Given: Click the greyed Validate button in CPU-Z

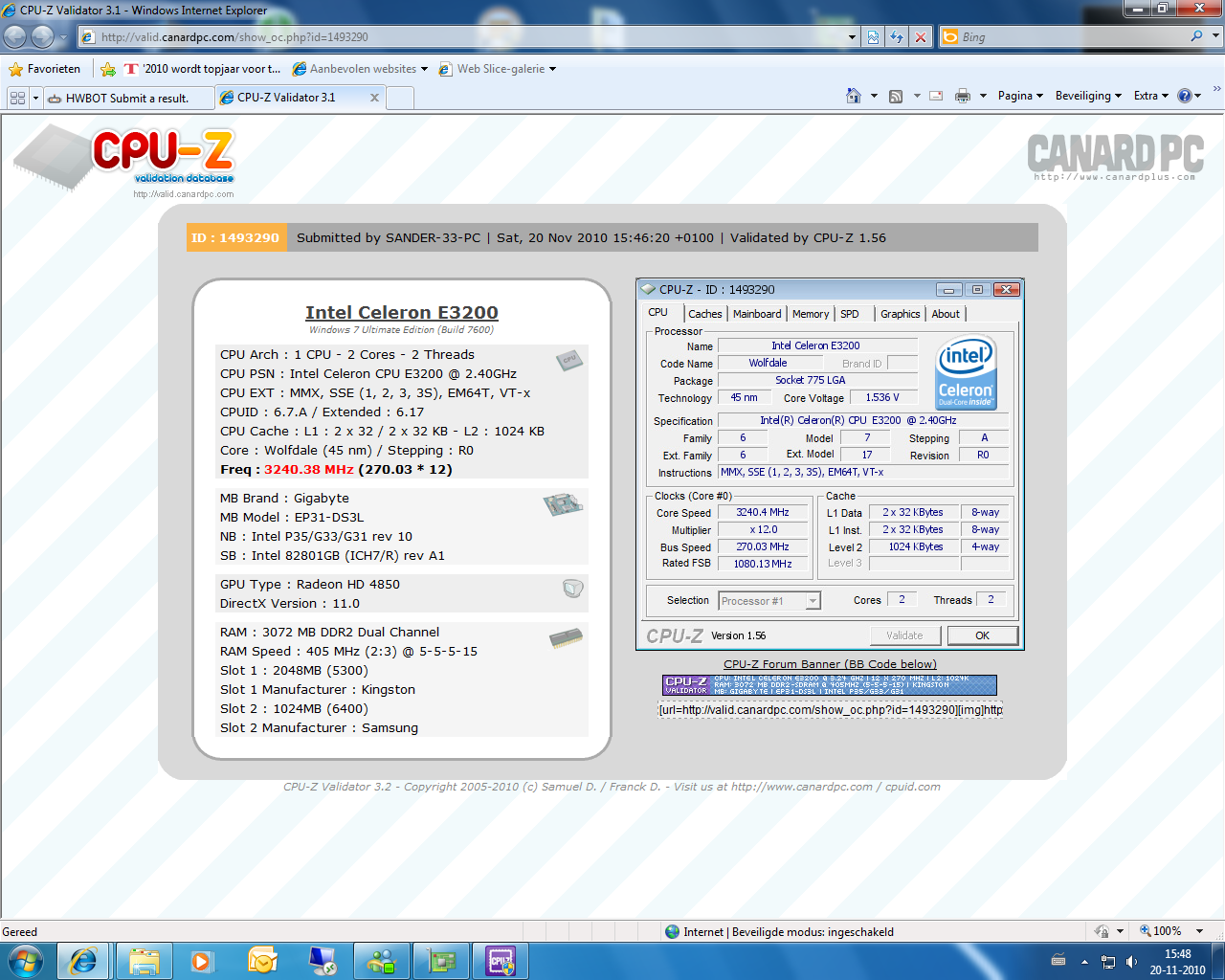Looking at the screenshot, I should click(904, 635).
